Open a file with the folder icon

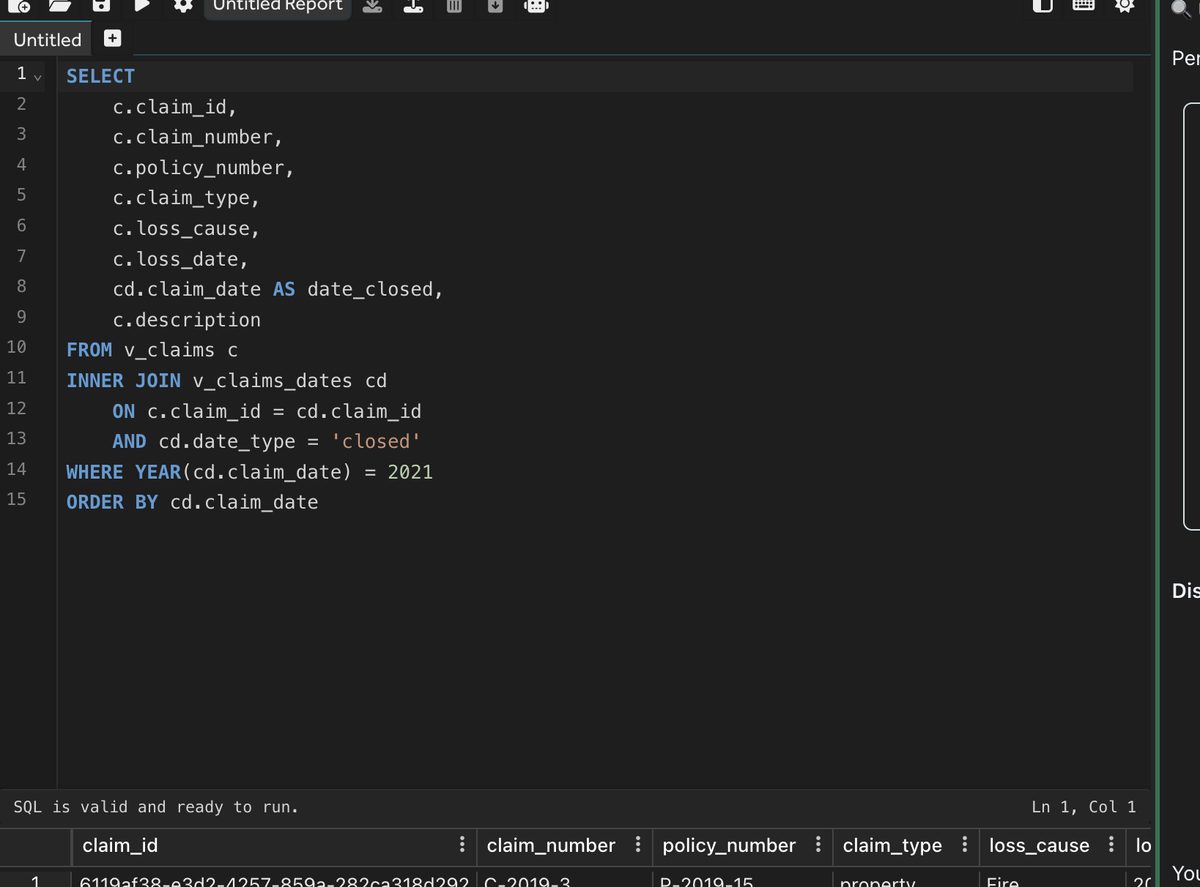point(60,6)
